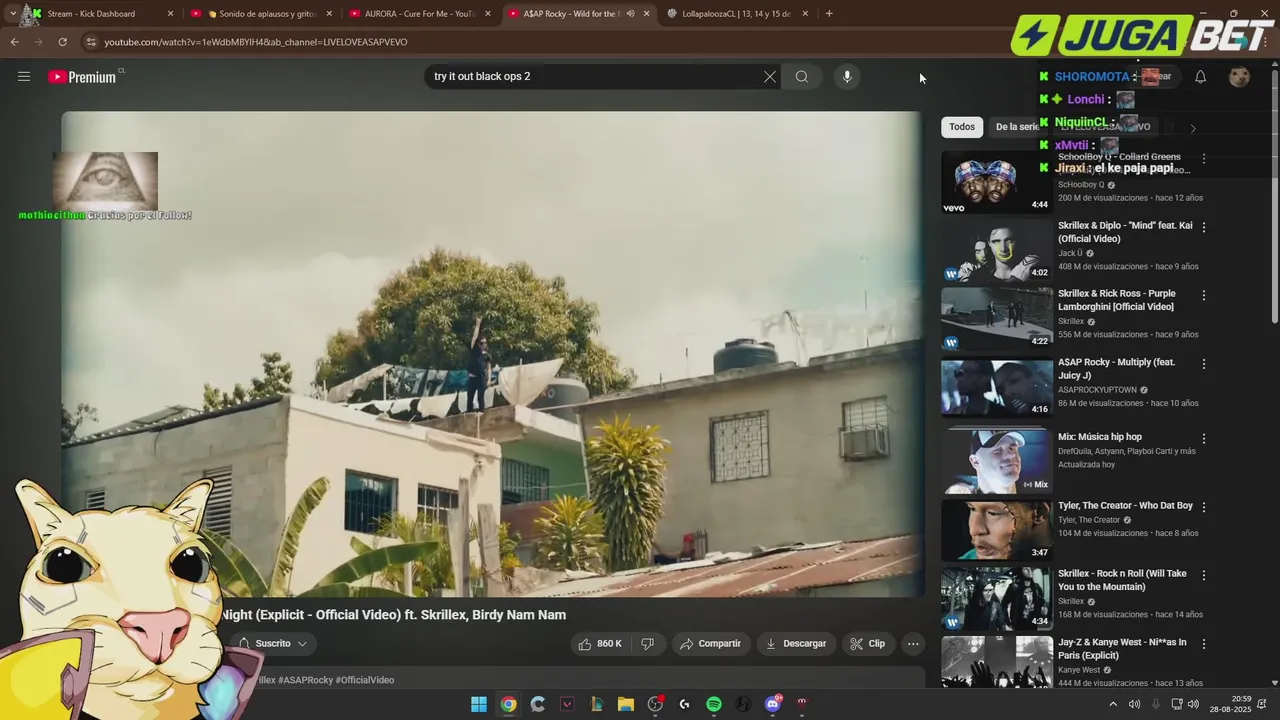Dislike the video
Viewport: 1280px width, 720px height.
pyautogui.click(x=647, y=644)
